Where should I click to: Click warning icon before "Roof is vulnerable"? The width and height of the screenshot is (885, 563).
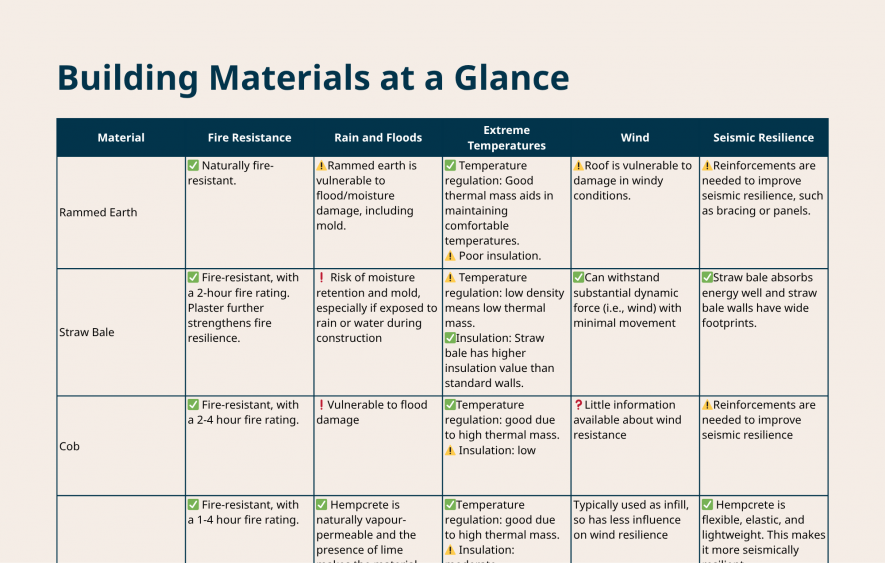click(x=578, y=166)
